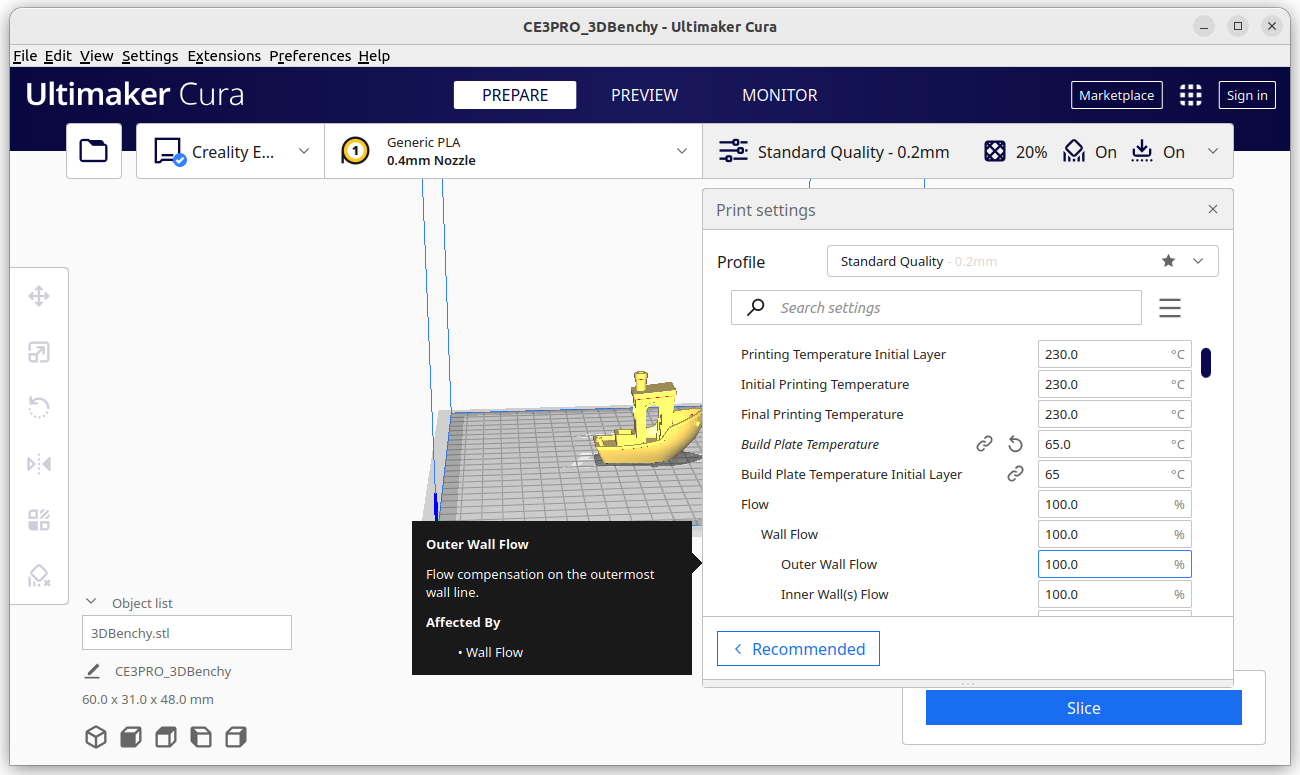This screenshot has height=775, width=1300.
Task: Open the File menu
Action: tap(25, 56)
